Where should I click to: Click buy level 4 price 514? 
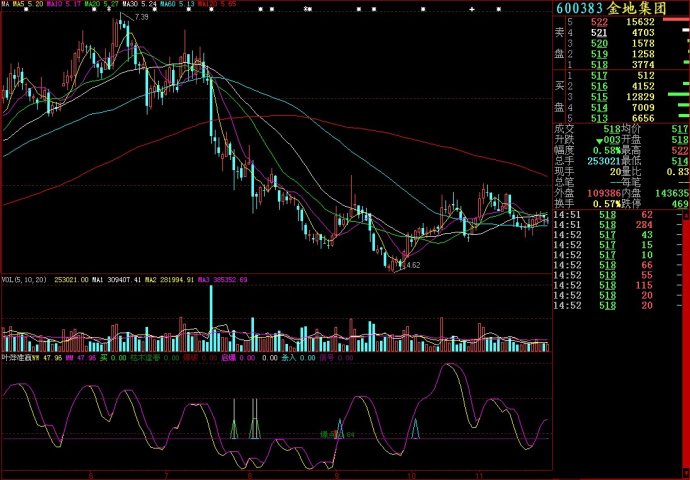click(599, 108)
